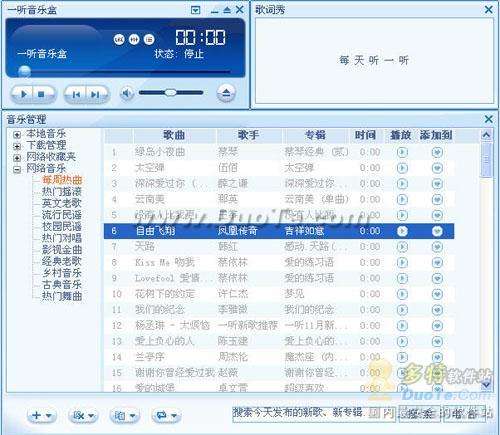The height and width of the screenshot is (435, 500).
Task: Stop playback with the Stop button
Action: point(41,94)
